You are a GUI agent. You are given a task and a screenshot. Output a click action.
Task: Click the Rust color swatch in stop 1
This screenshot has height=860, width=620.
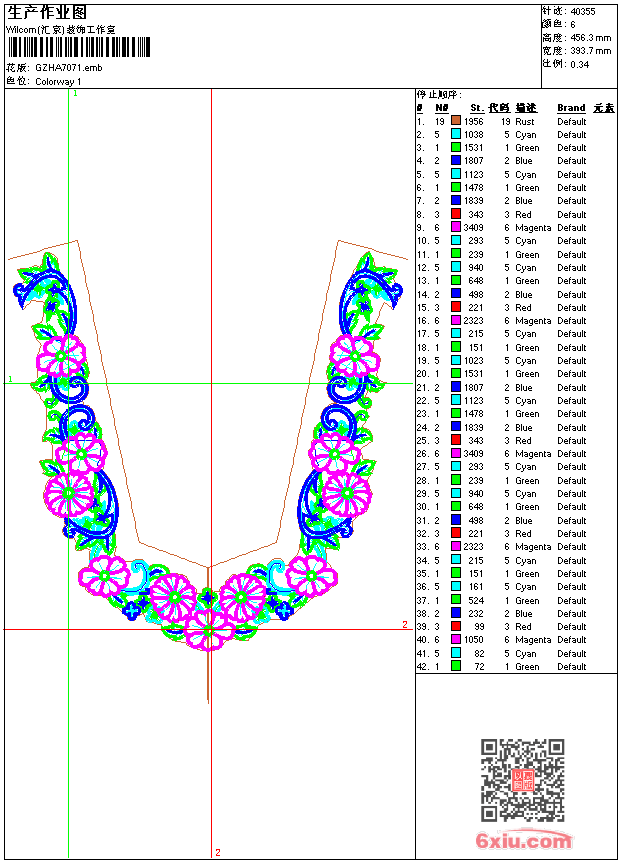[x=456, y=121]
